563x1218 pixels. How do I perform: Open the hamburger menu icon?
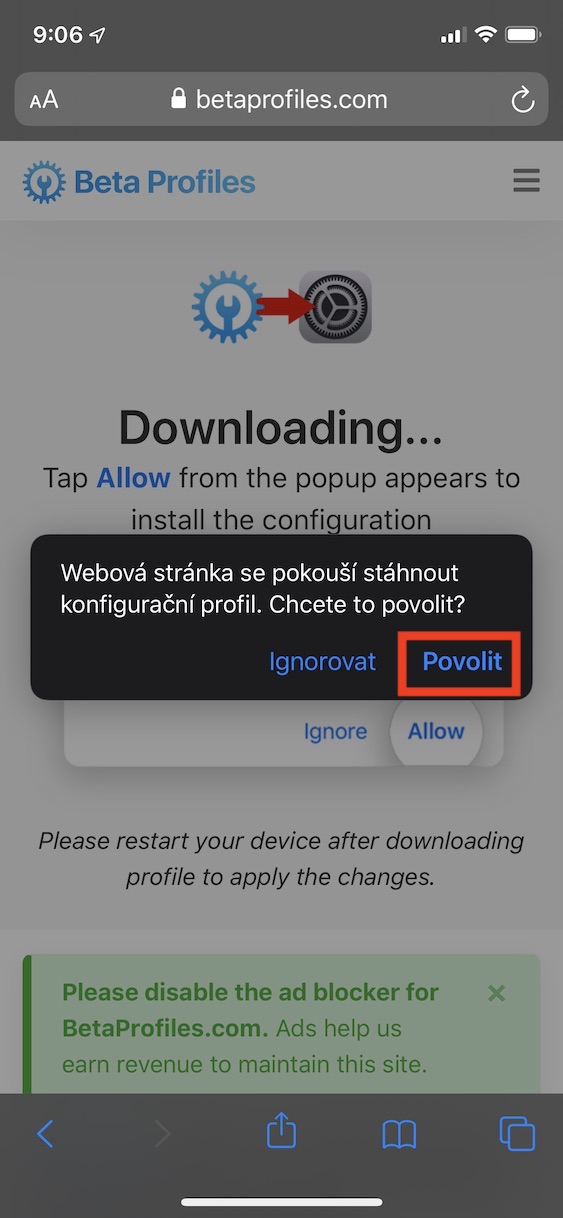point(526,181)
